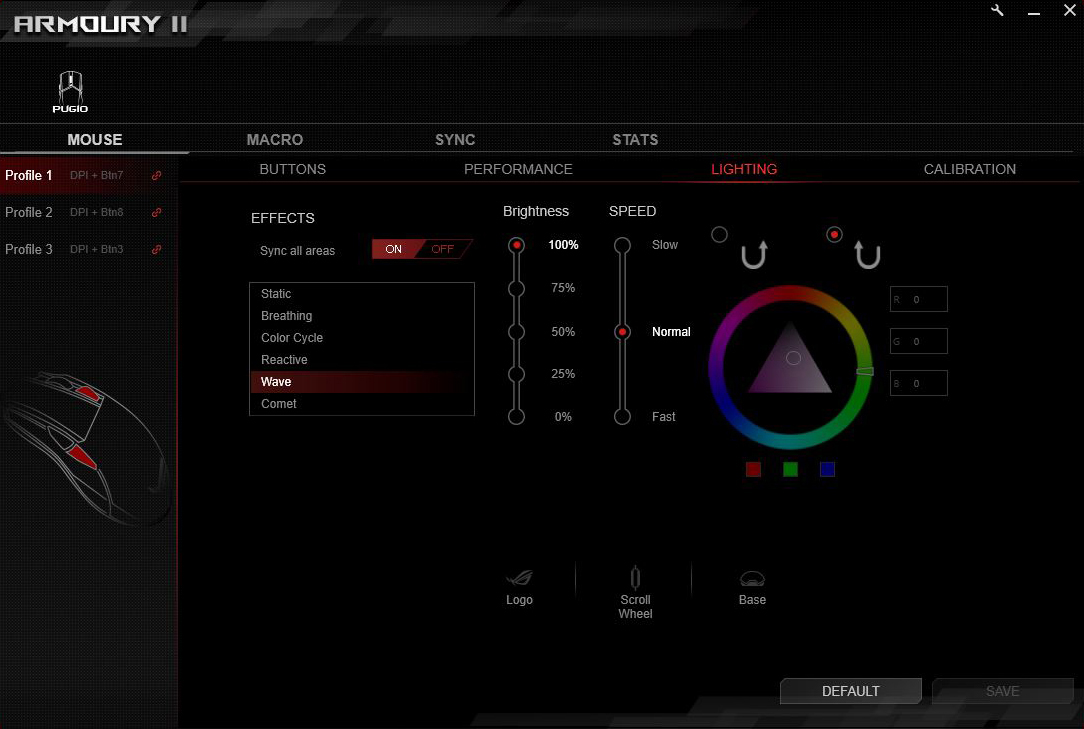Select the PUGIO mouse device icon
1084x729 pixels.
click(71, 91)
